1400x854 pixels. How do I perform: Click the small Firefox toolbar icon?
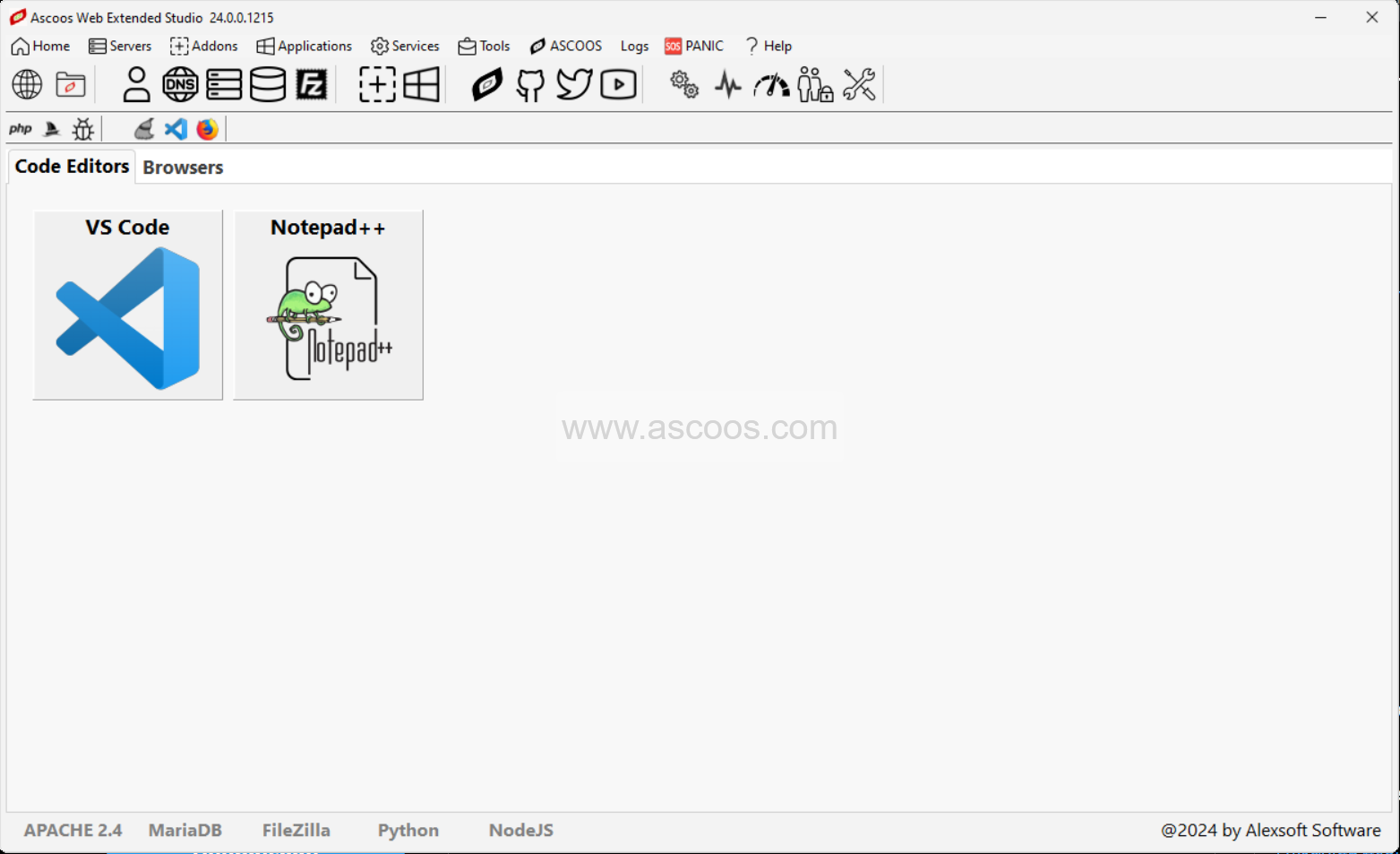point(207,129)
